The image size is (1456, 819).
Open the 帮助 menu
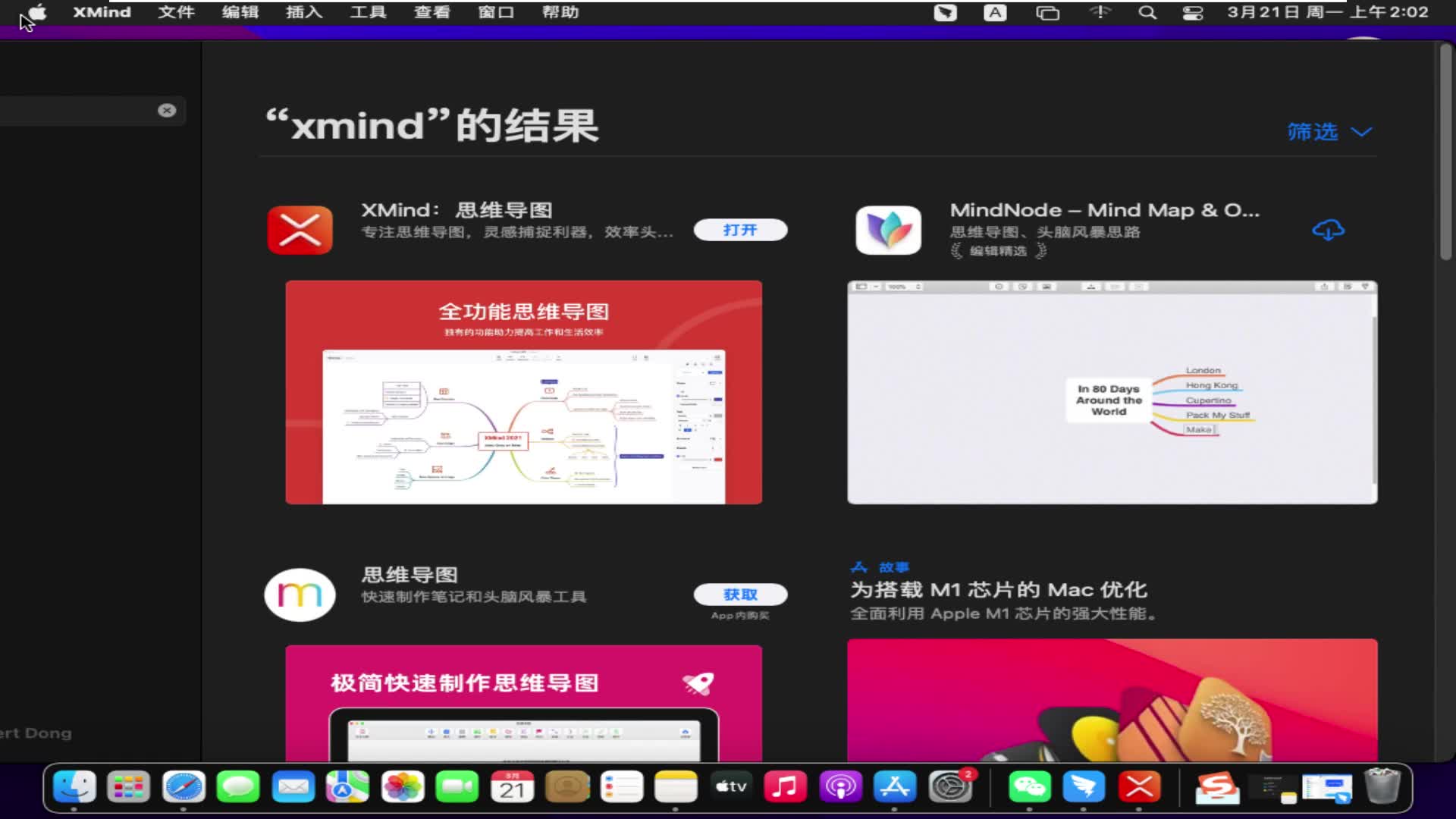point(559,12)
